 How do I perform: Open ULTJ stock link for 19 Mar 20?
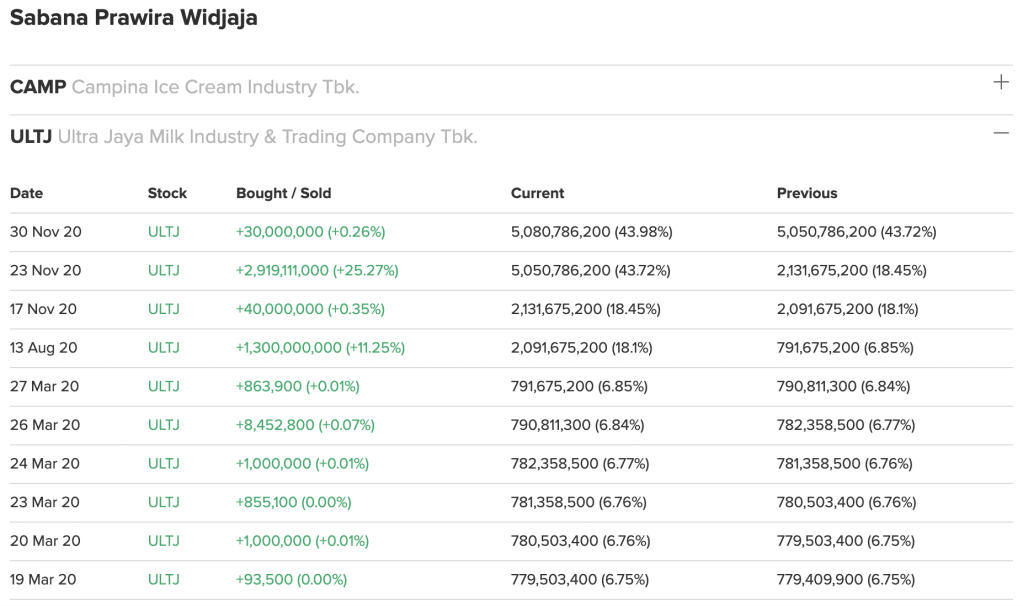click(x=164, y=579)
